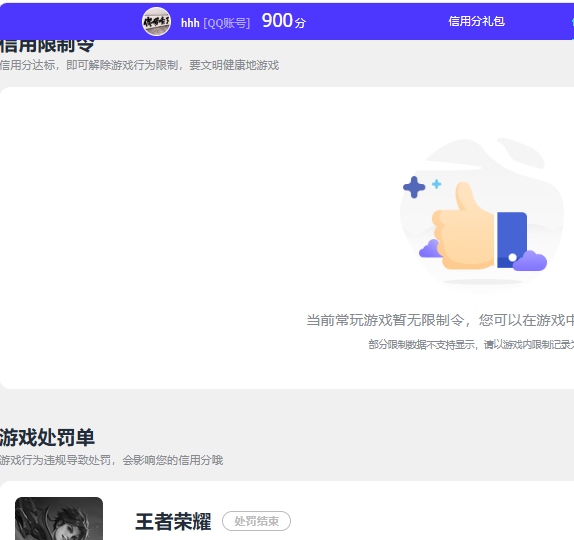574x540 pixels.
Task: Click the 王者荣耀 game title
Action: (x=173, y=521)
